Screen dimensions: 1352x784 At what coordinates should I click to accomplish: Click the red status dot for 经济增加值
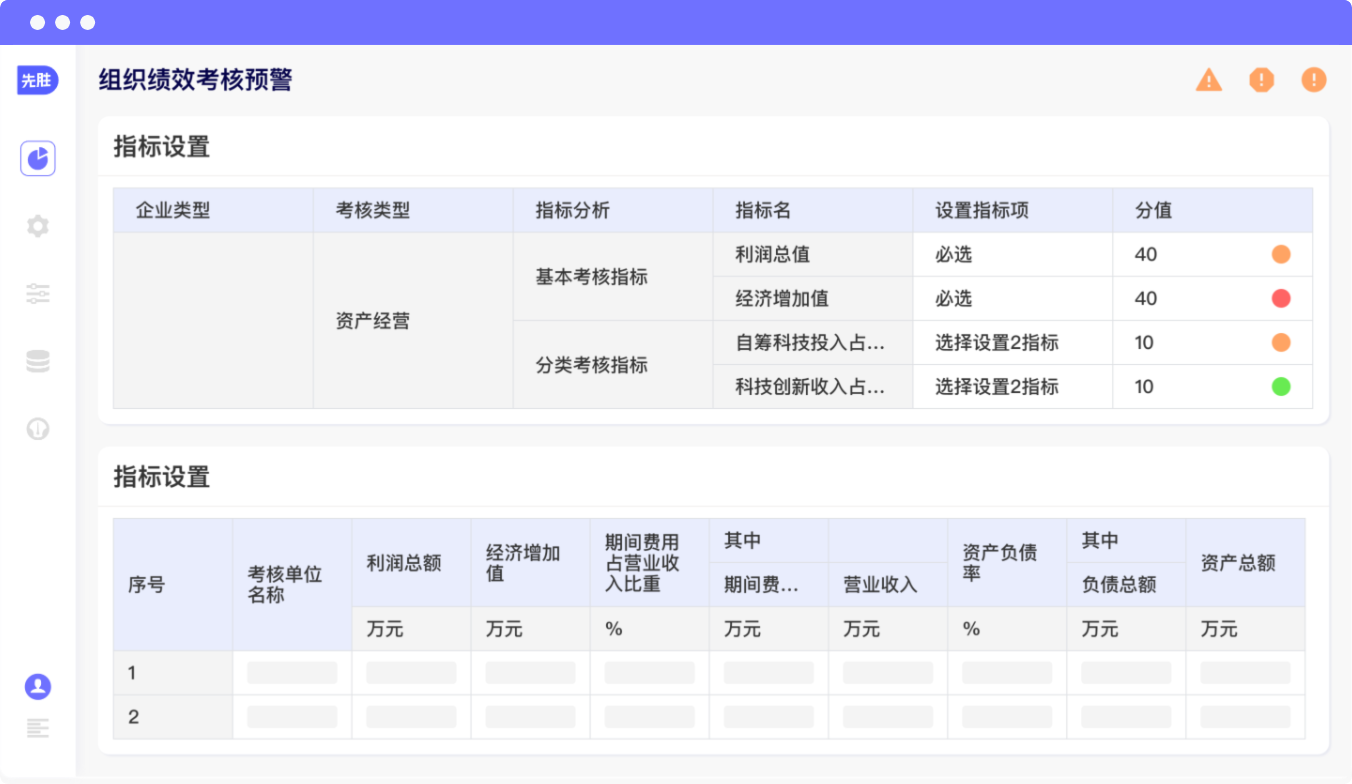tap(1281, 299)
